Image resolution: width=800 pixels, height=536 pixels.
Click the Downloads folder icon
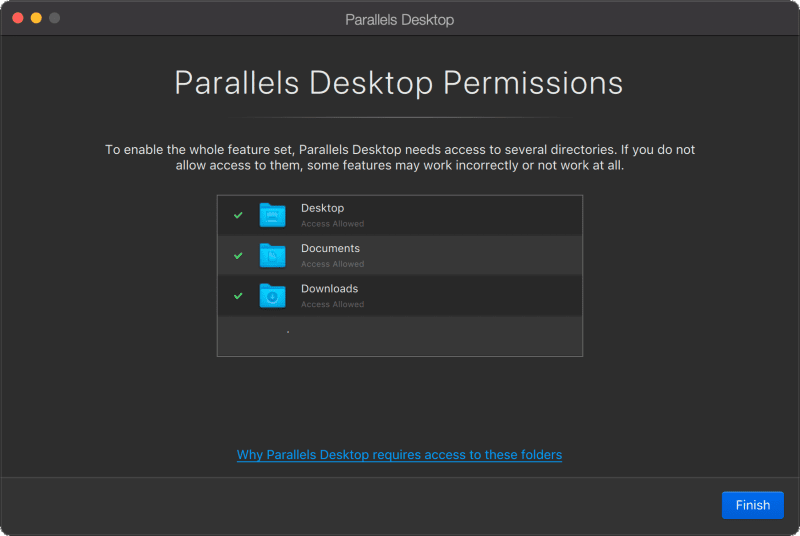coord(272,295)
